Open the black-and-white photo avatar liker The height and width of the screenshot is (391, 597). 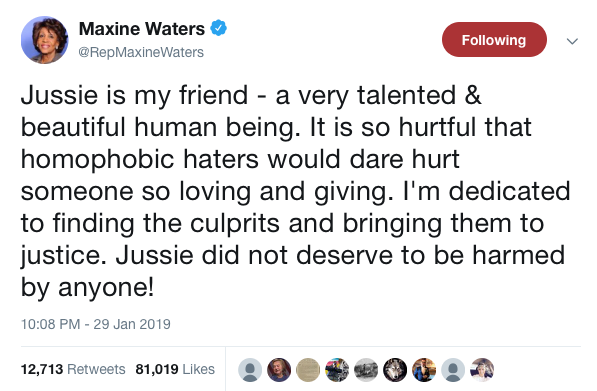click(366, 370)
